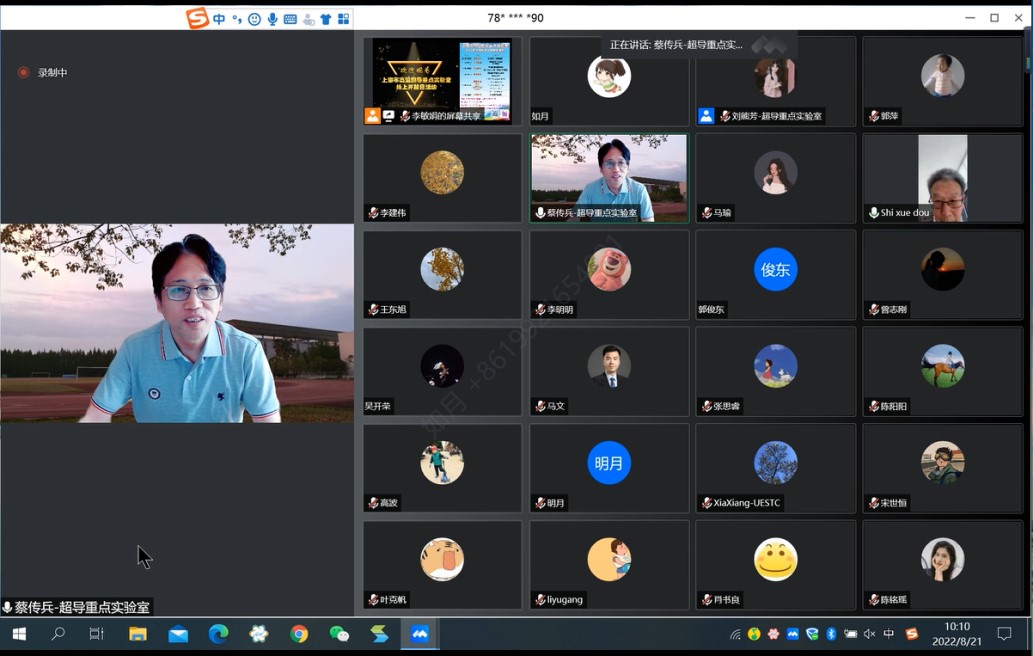Start voice input using the Sogou microphone icon

272,19
